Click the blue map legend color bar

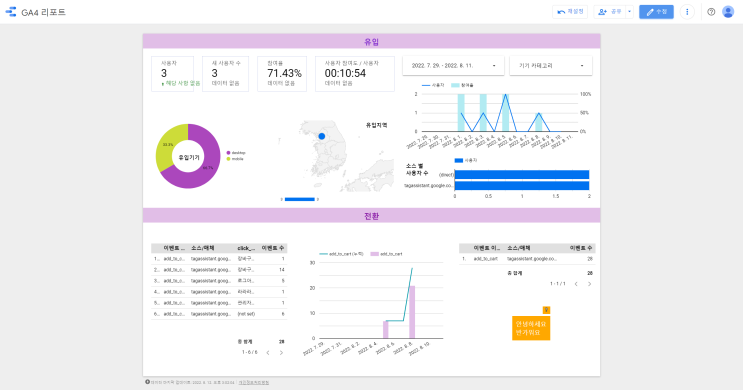click(x=299, y=200)
